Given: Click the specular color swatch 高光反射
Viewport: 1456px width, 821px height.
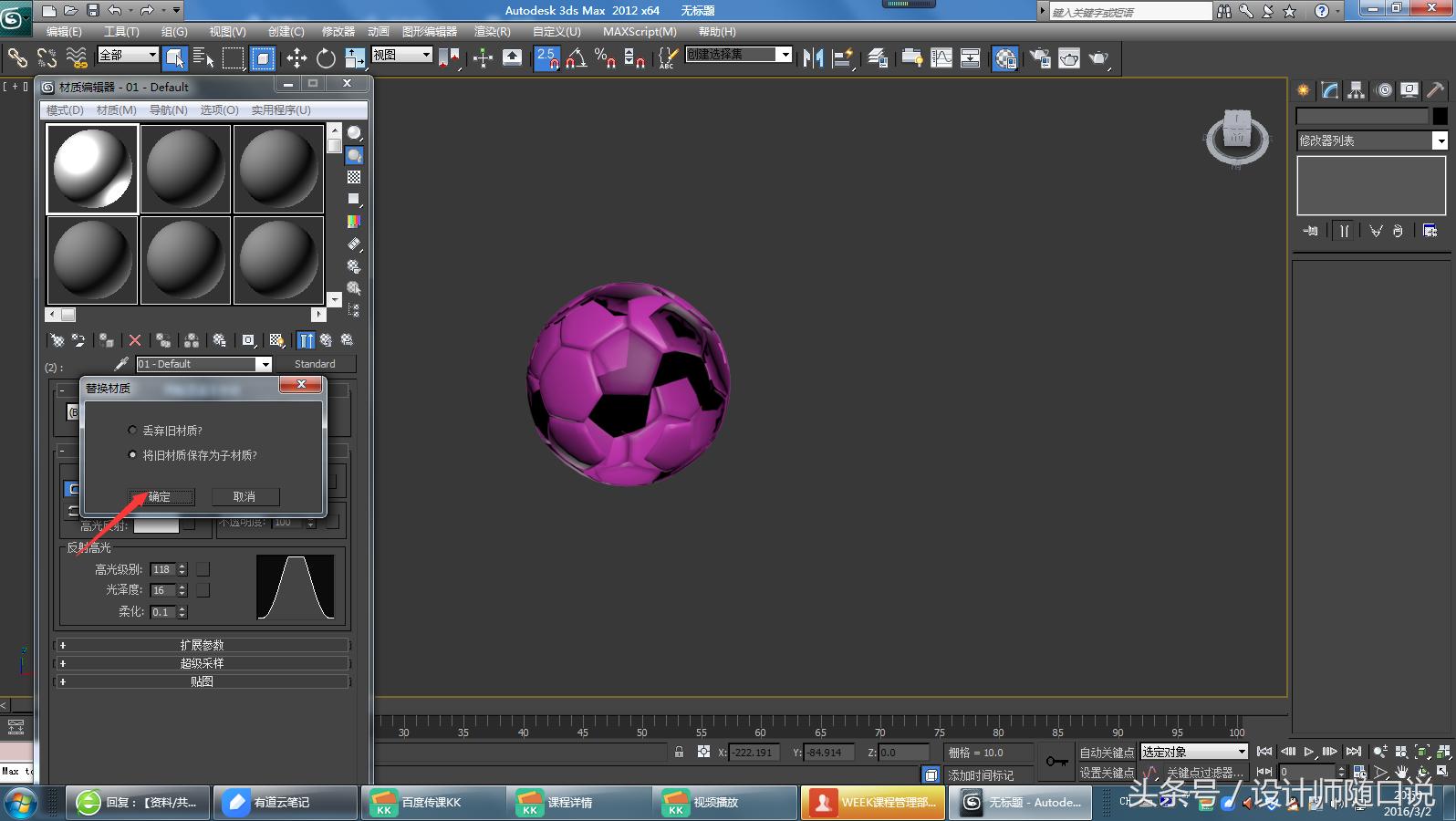Looking at the screenshot, I should point(156,525).
